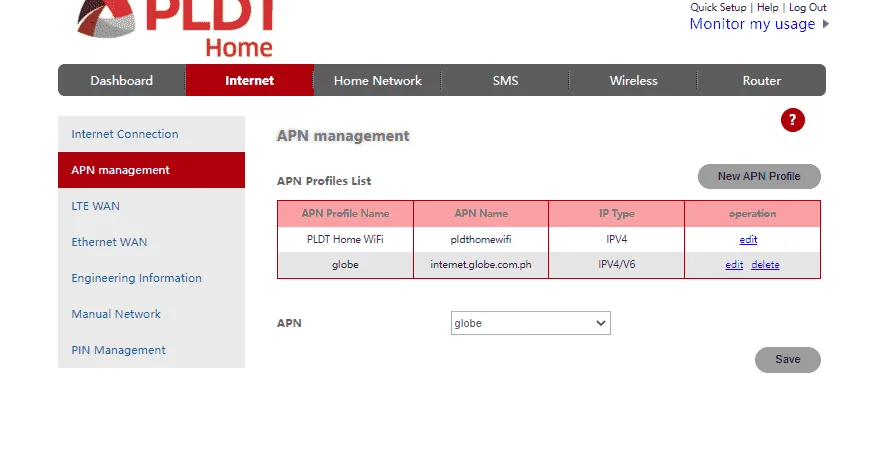Open the SMS tab
The image size is (895, 453).
[505, 80]
